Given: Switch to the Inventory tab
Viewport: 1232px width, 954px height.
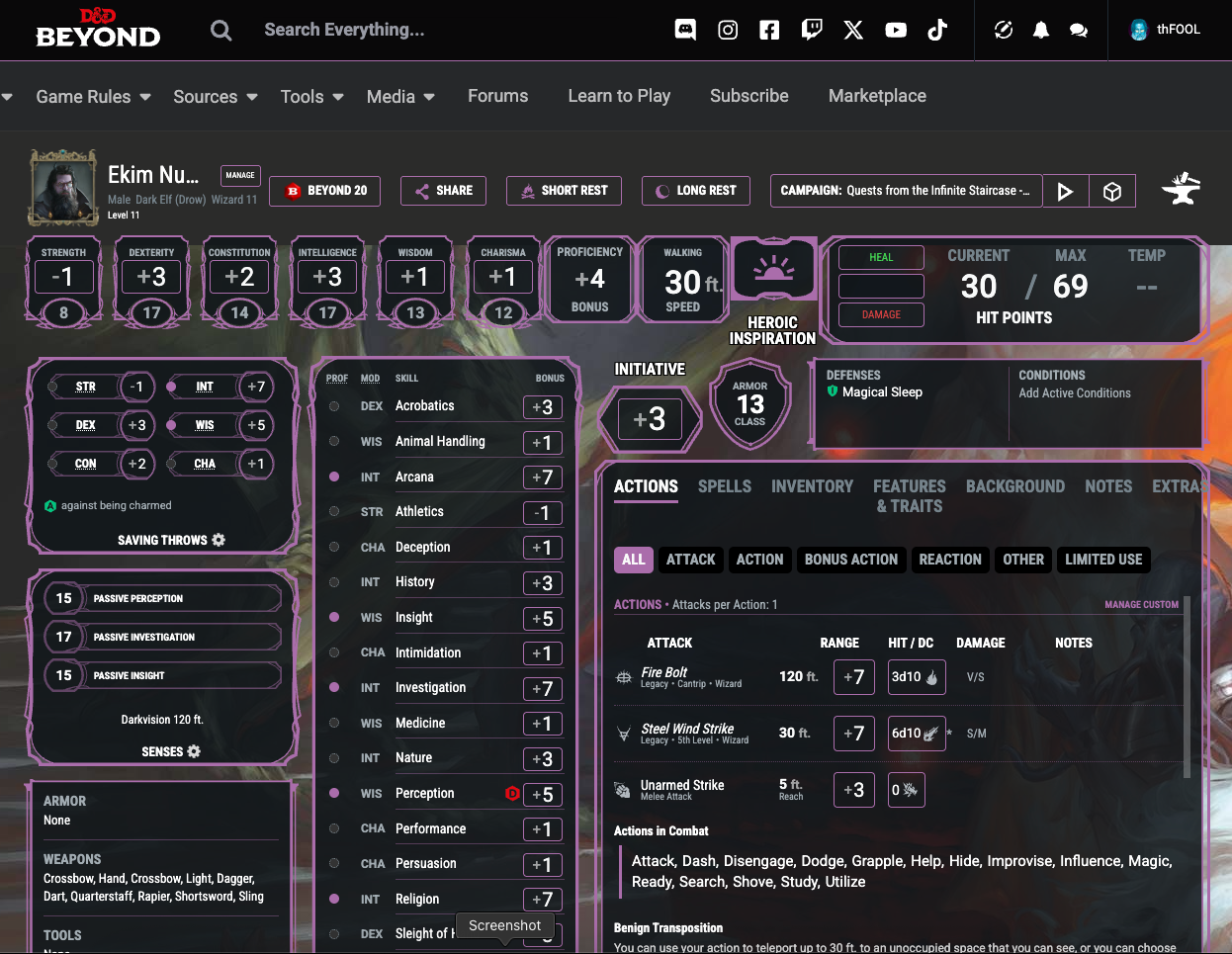Looking at the screenshot, I should point(812,486).
